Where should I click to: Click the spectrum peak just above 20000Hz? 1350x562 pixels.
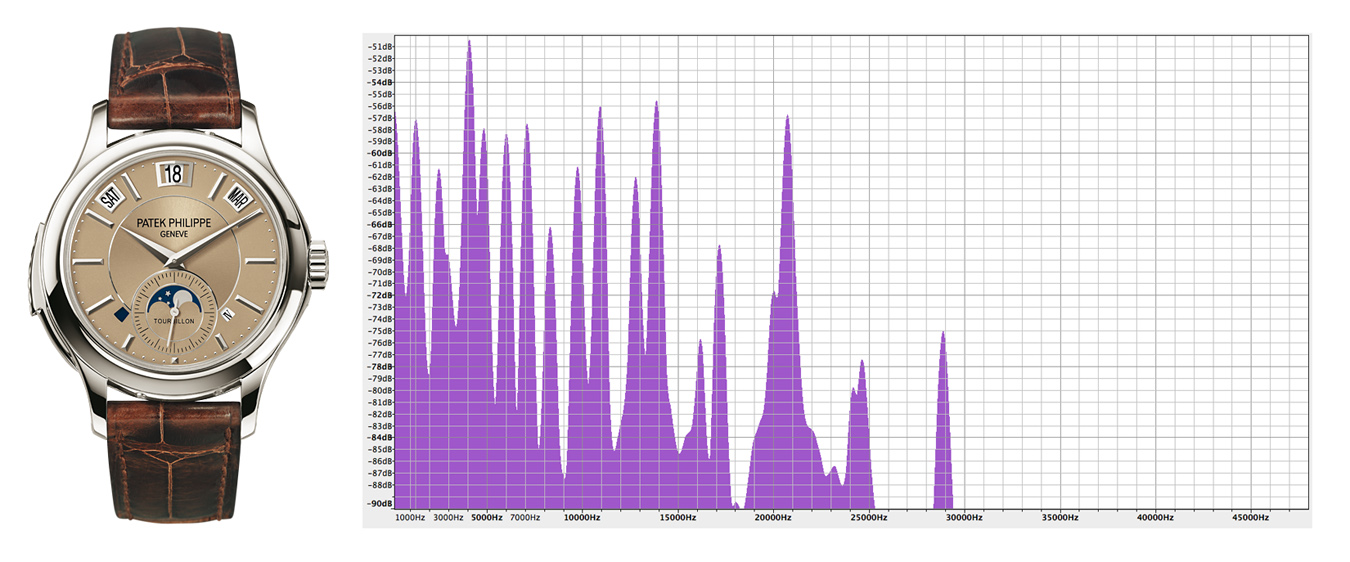tap(788, 313)
